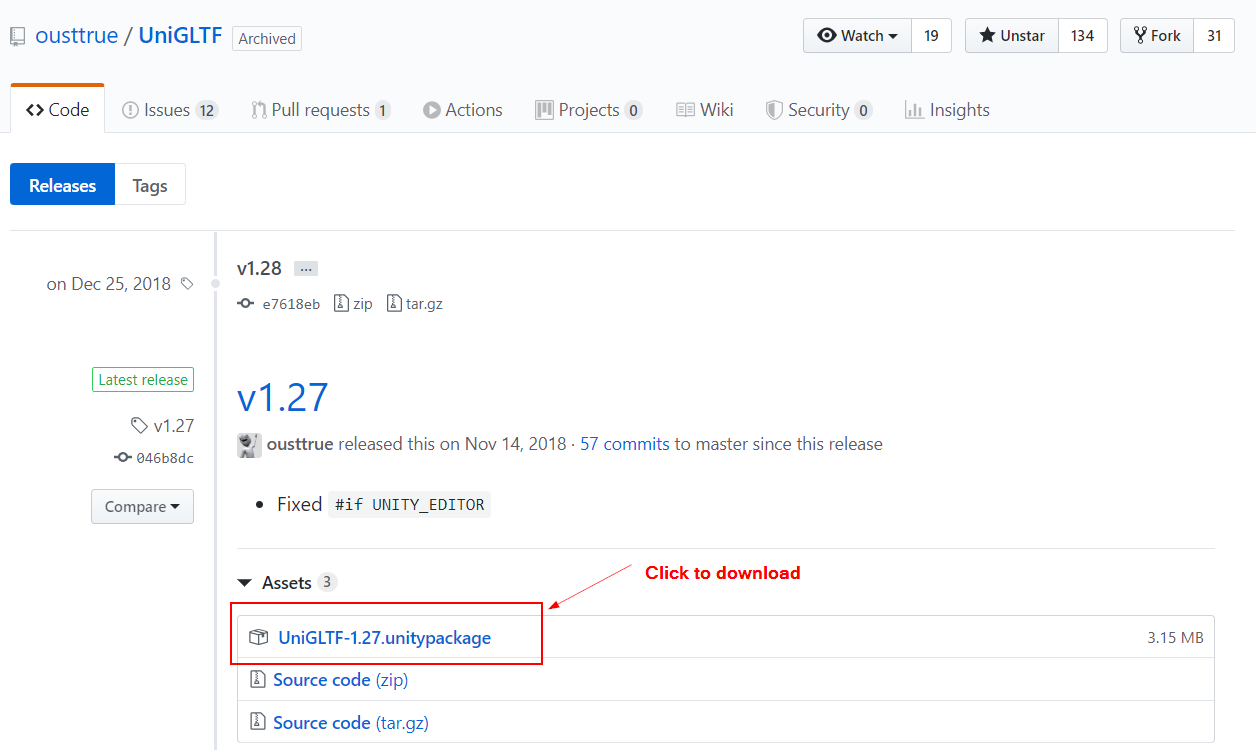Expand the v1.28 ellipsis details toggle
This screenshot has width=1256, height=750.
click(306, 269)
